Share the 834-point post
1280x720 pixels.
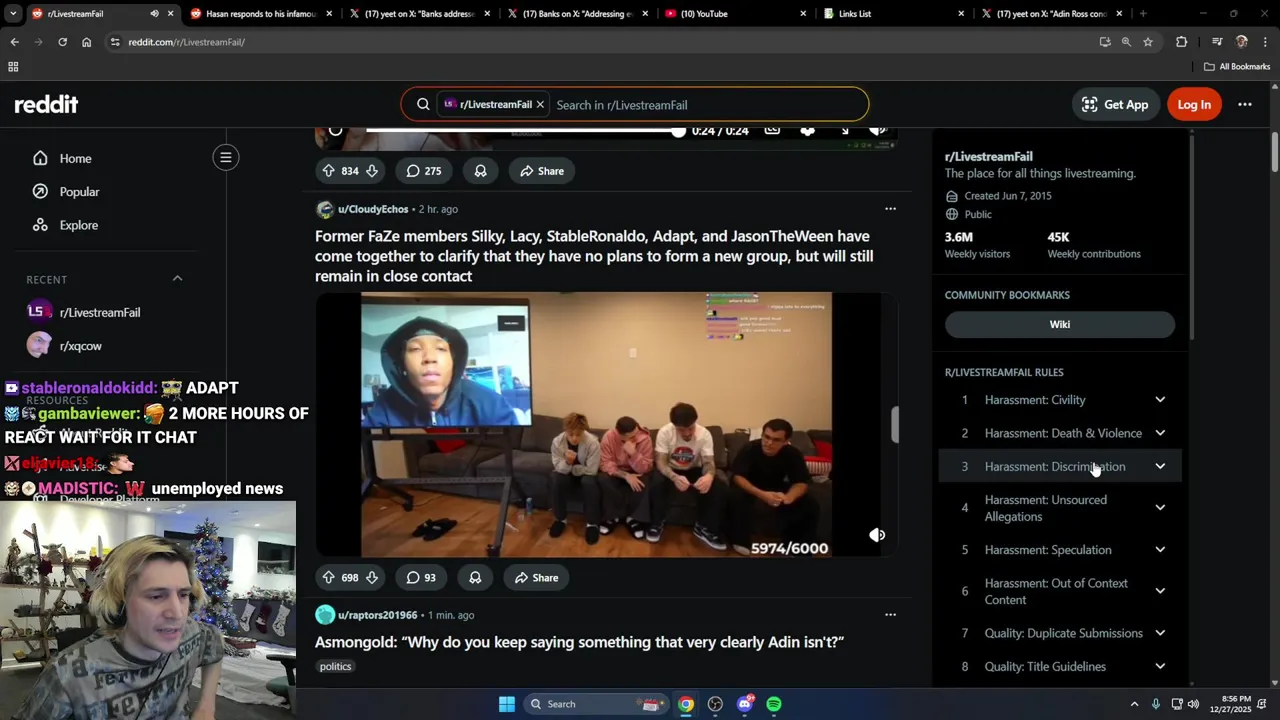click(x=541, y=171)
